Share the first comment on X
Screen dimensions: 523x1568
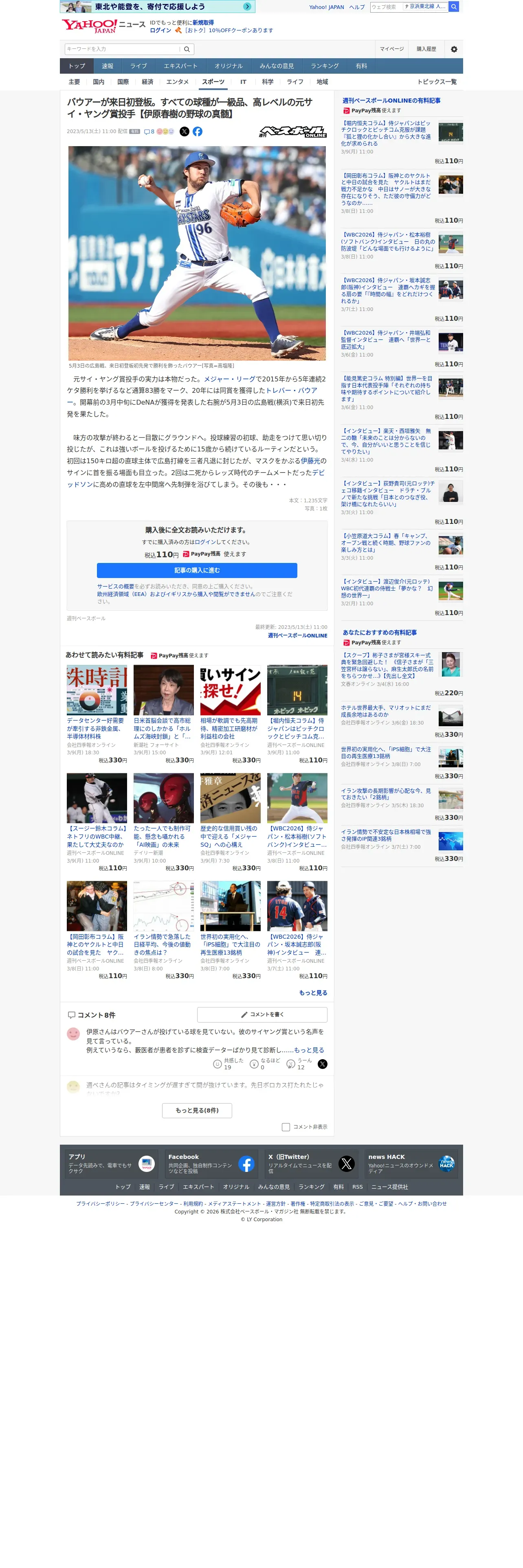[x=323, y=1063]
